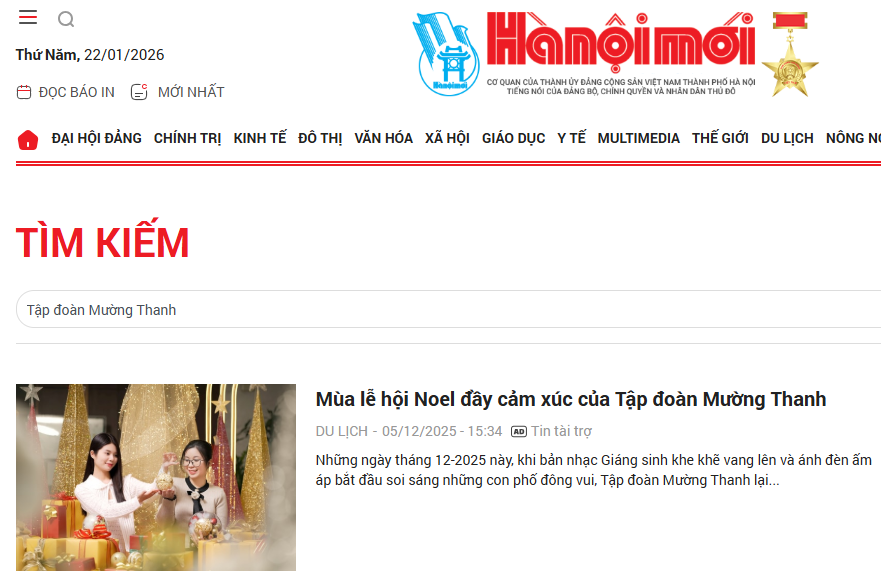Open the Multimedia section

click(638, 138)
